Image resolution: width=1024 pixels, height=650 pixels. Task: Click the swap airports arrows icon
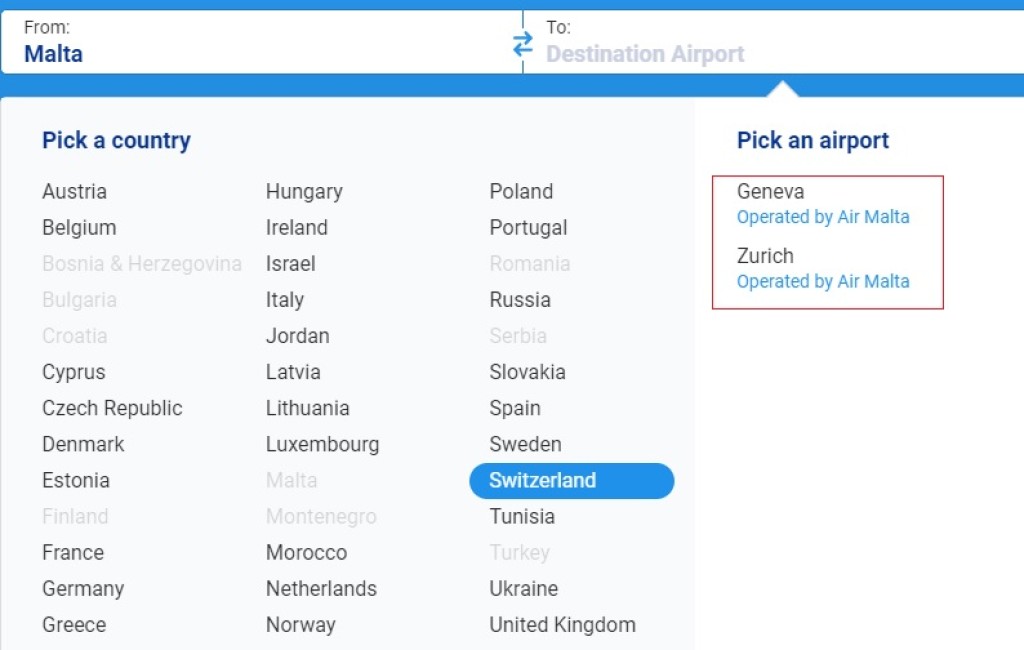[x=523, y=44]
